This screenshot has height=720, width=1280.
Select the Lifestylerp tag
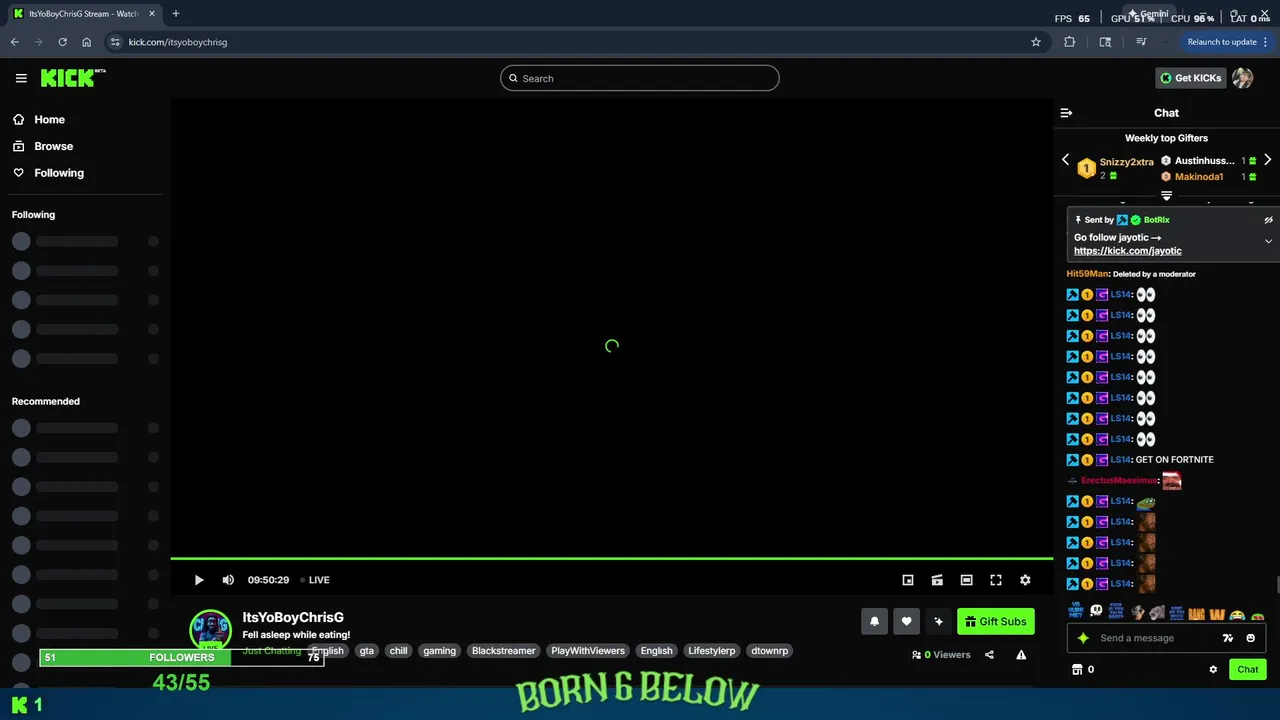coord(712,651)
